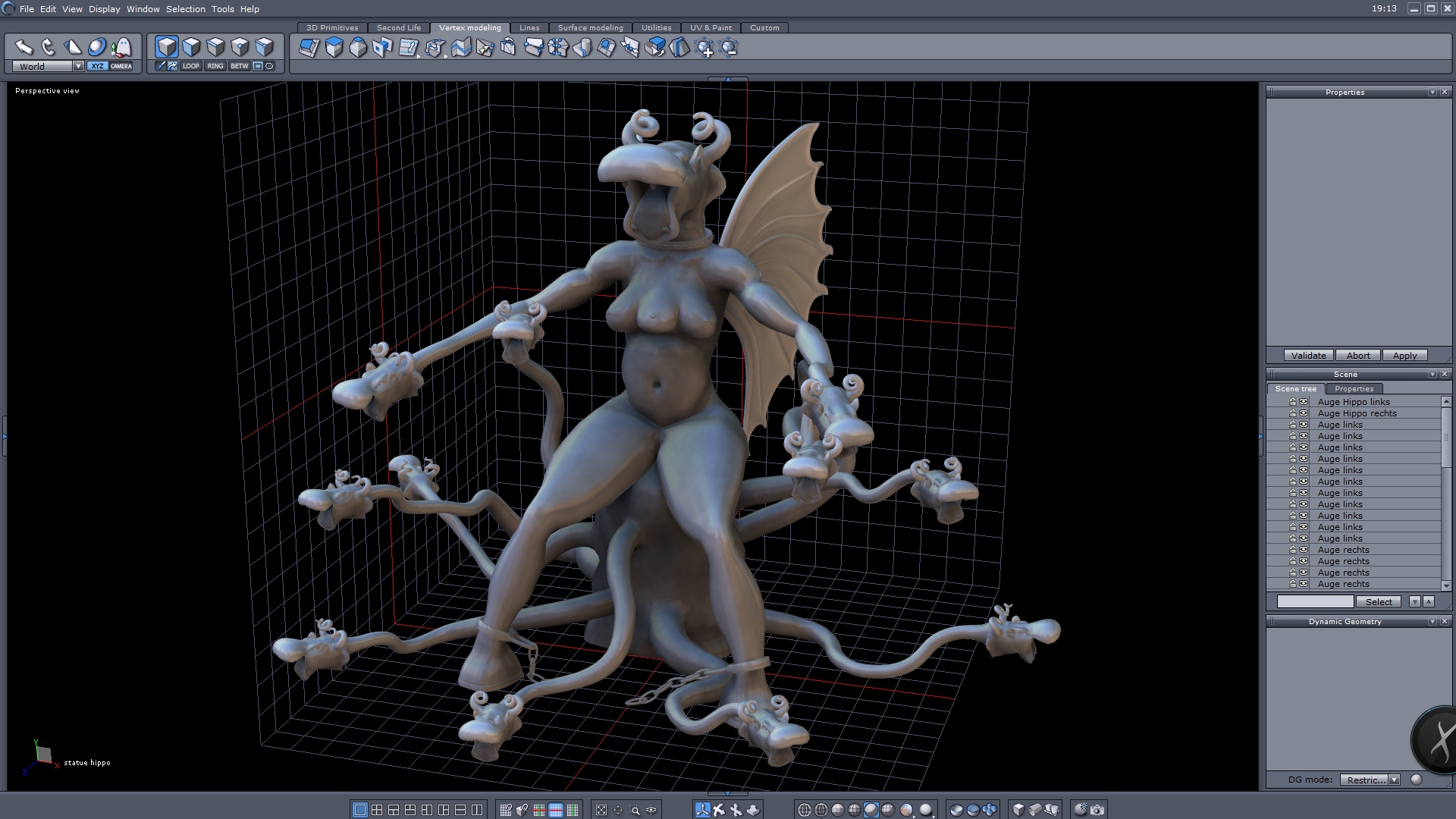Click the first cube selection mode icon
Screen dimensions: 1456x819
[167, 47]
